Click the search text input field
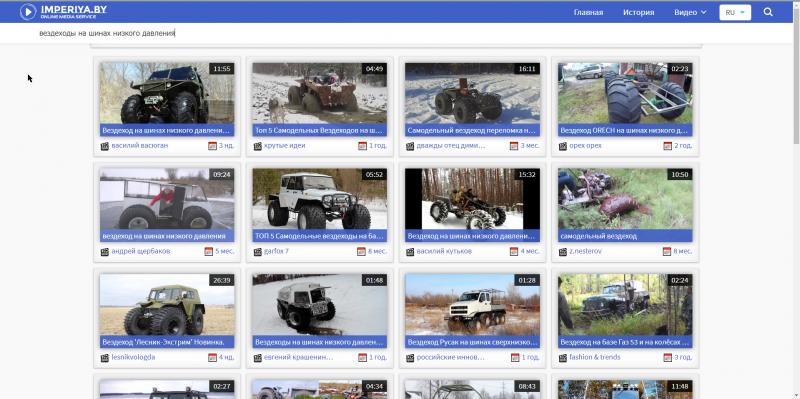Screen dimensions: 800x399 point(357,33)
